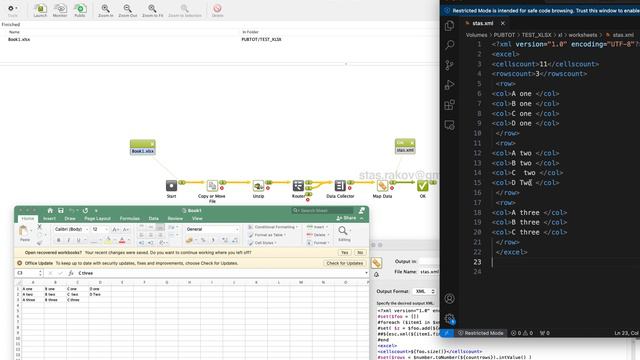This screenshot has width=640, height=360.
Task: Open the Excel Formulas ribbon tab
Action: coord(129,219)
